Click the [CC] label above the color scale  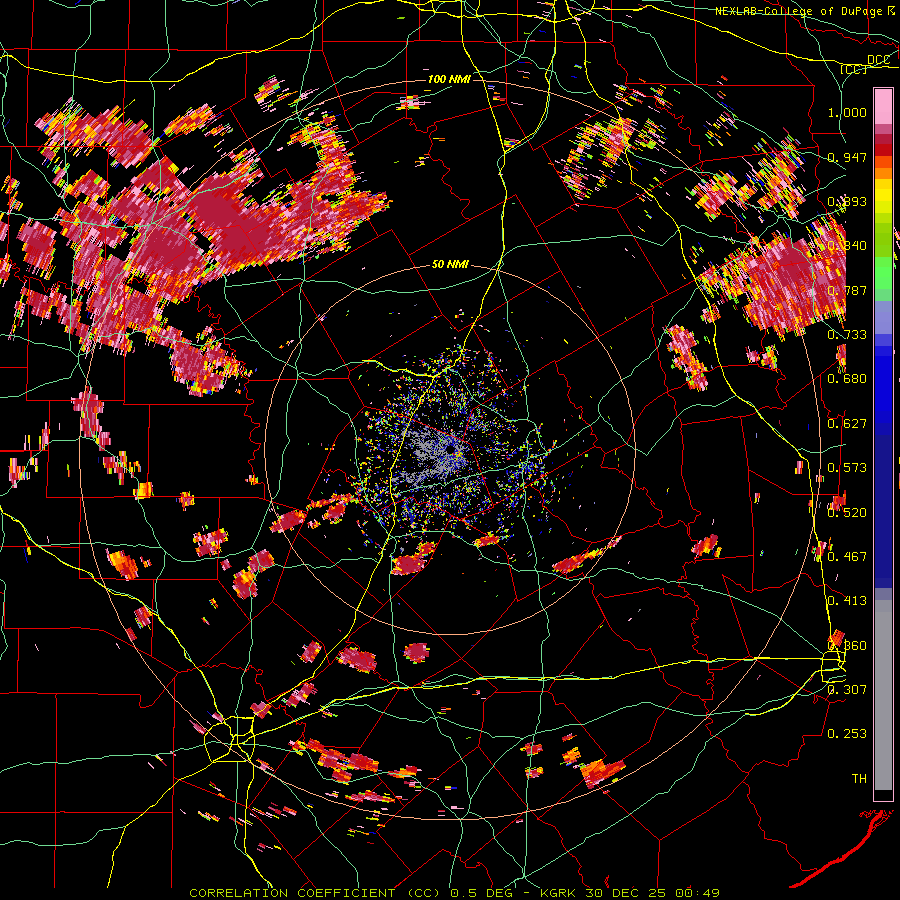(854, 69)
